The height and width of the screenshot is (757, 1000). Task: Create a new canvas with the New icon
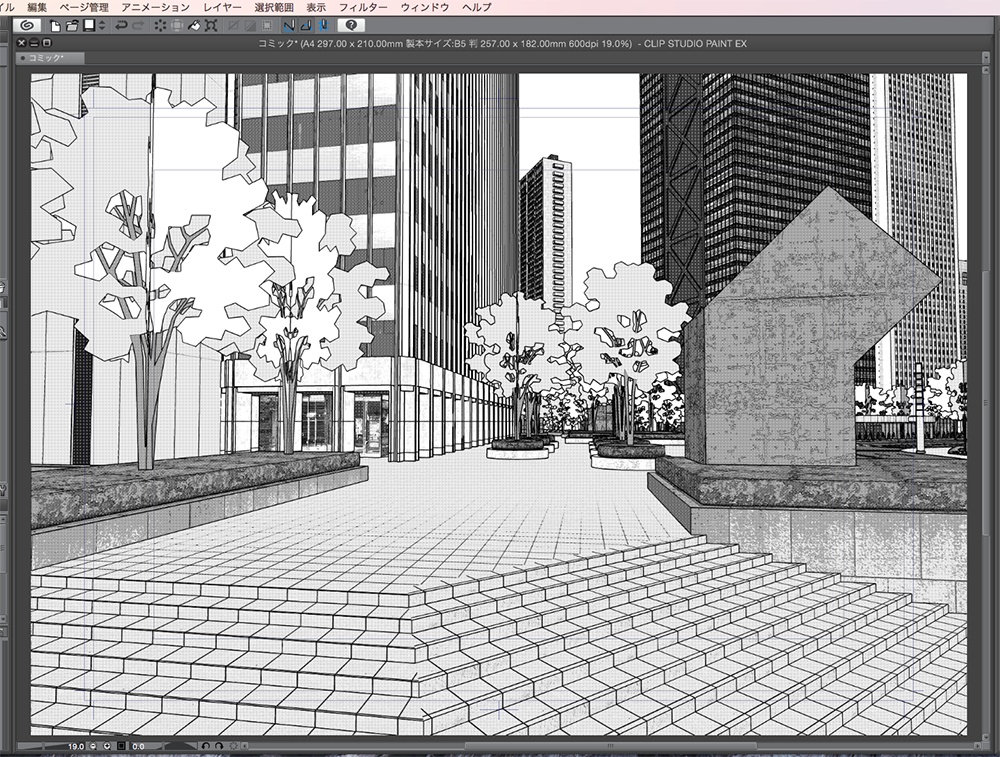click(x=54, y=27)
